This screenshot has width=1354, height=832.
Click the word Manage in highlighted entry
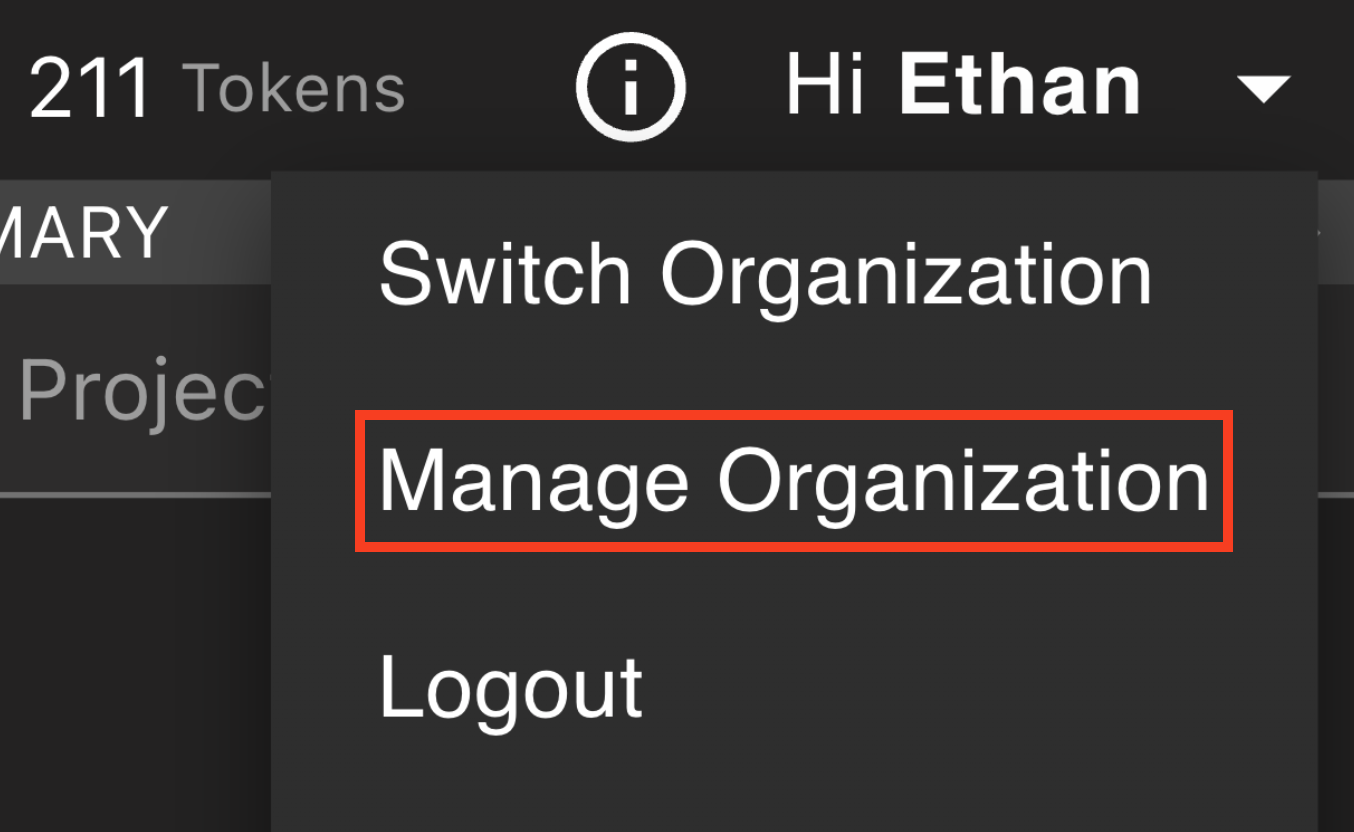tap(534, 481)
